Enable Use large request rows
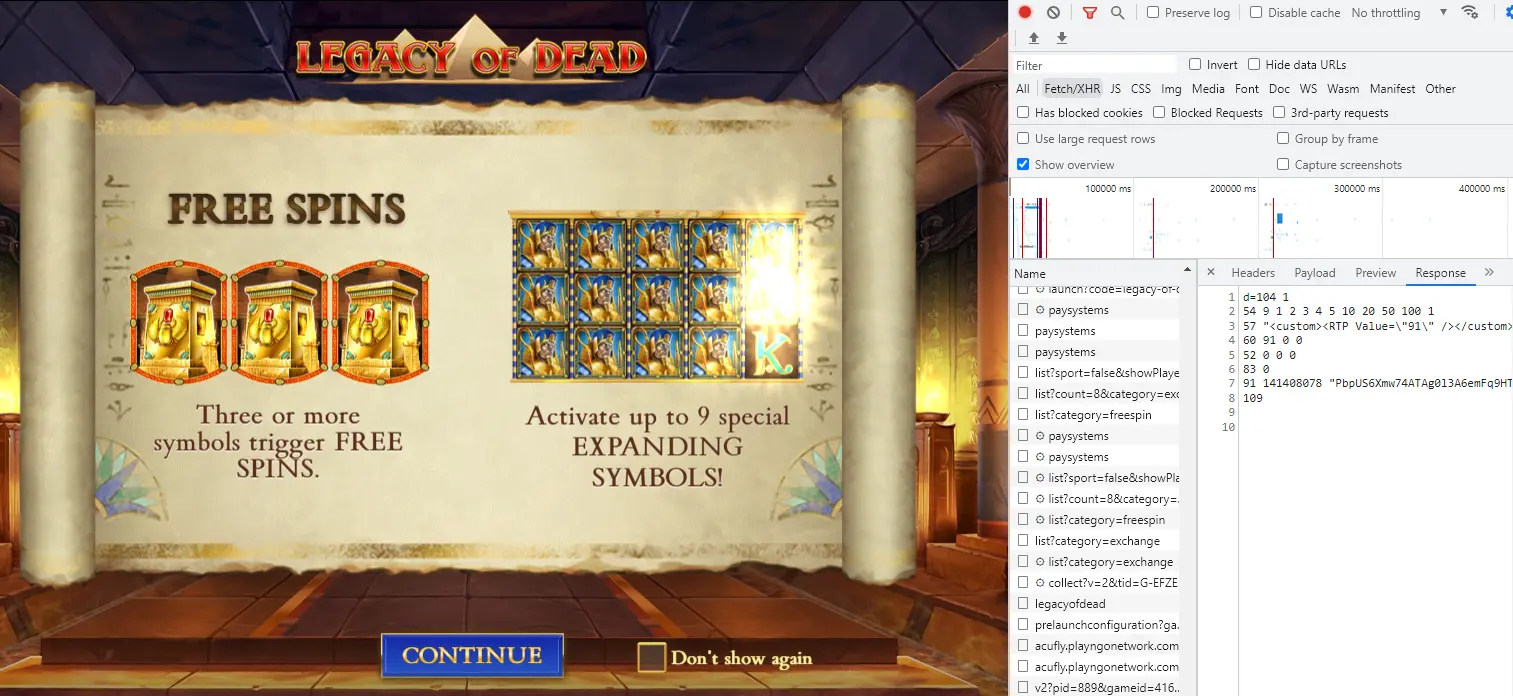The image size is (1513, 696). [1023, 139]
